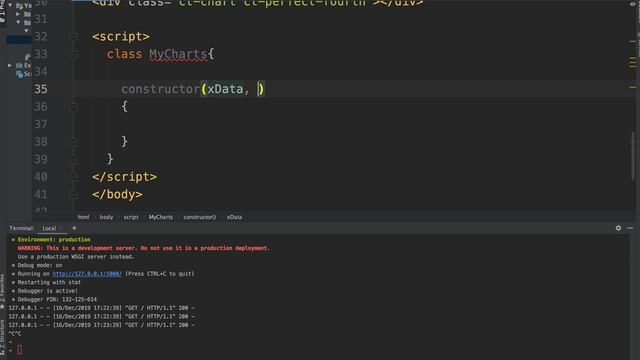The width and height of the screenshot is (640, 360).
Task: Hide the Terminal panel with minimize icon
Action: point(630,228)
